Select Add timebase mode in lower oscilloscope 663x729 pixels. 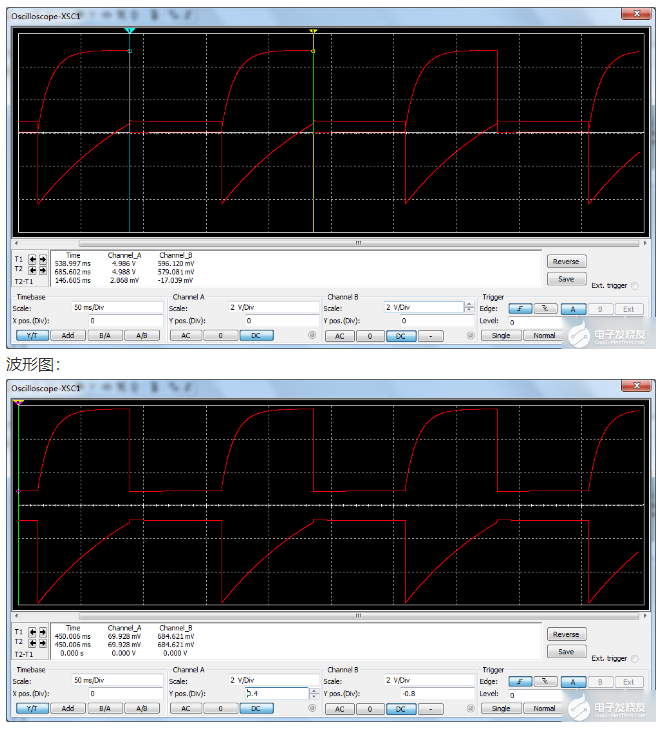pyautogui.click(x=68, y=709)
